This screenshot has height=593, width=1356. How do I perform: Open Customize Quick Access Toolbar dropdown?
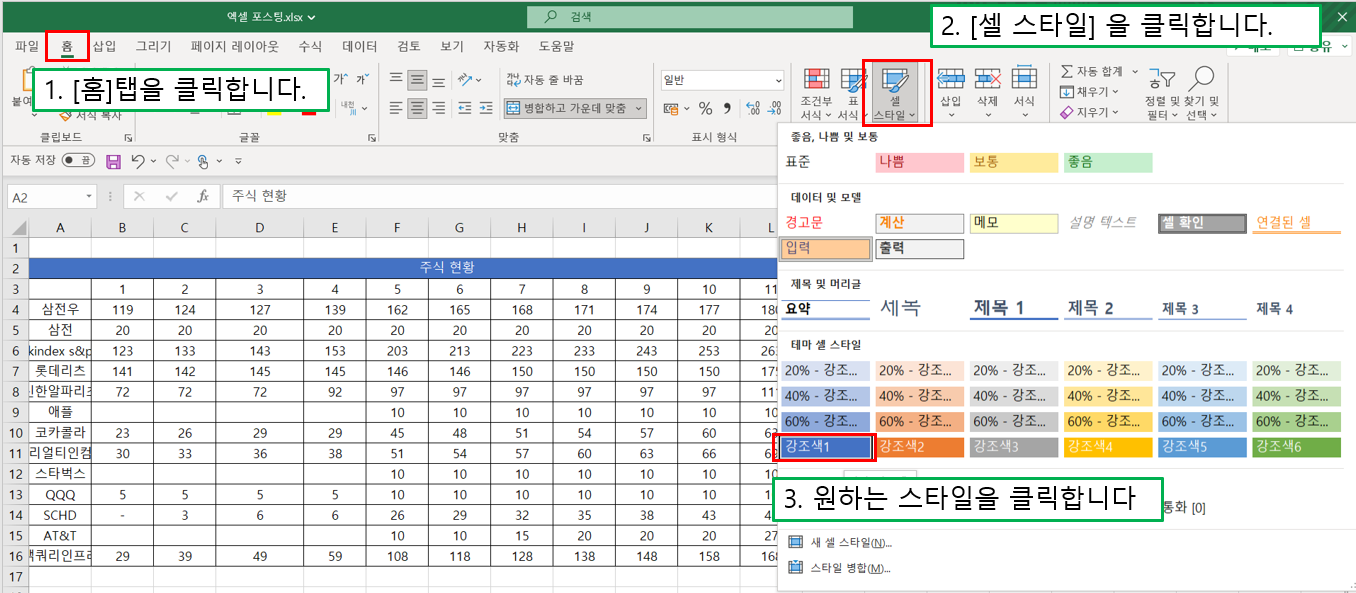pyautogui.click(x=238, y=161)
